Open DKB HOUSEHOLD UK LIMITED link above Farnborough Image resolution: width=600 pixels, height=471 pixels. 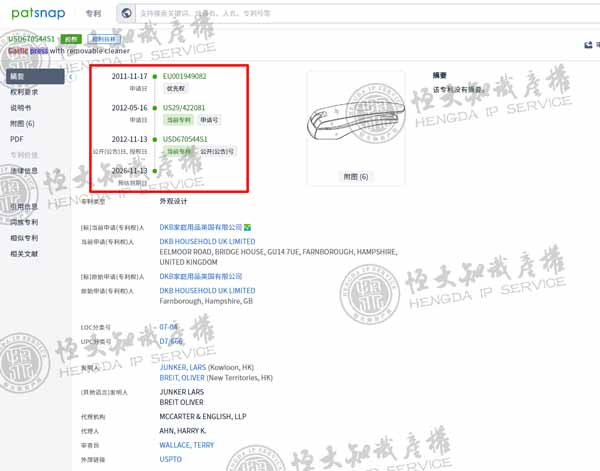click(x=207, y=291)
